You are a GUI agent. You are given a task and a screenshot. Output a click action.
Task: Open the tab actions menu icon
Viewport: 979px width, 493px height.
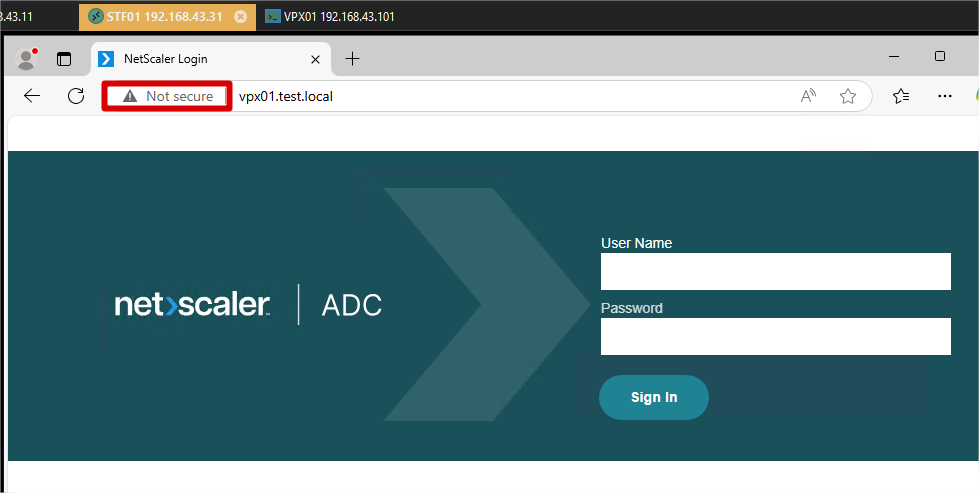pyautogui.click(x=64, y=59)
